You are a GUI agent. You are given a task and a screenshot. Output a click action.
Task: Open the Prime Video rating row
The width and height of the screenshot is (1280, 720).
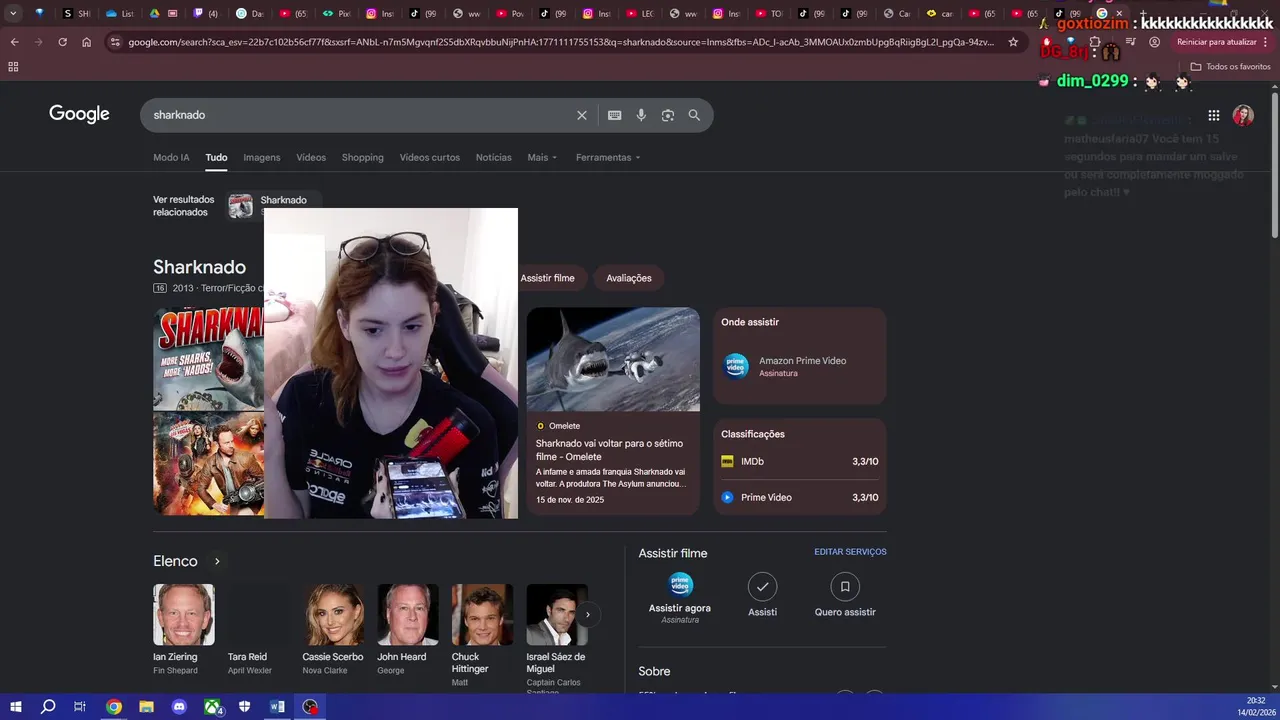click(x=800, y=497)
